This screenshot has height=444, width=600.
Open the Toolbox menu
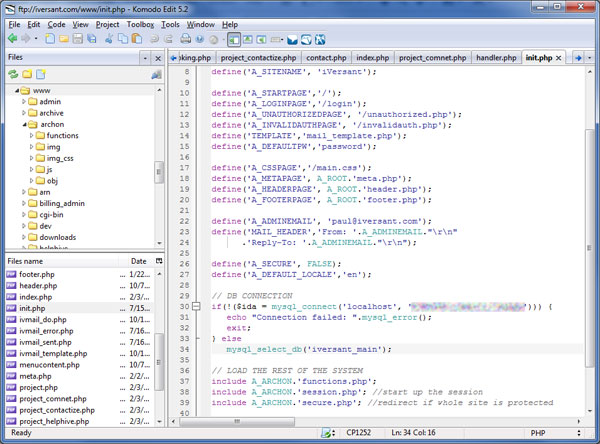coord(140,24)
